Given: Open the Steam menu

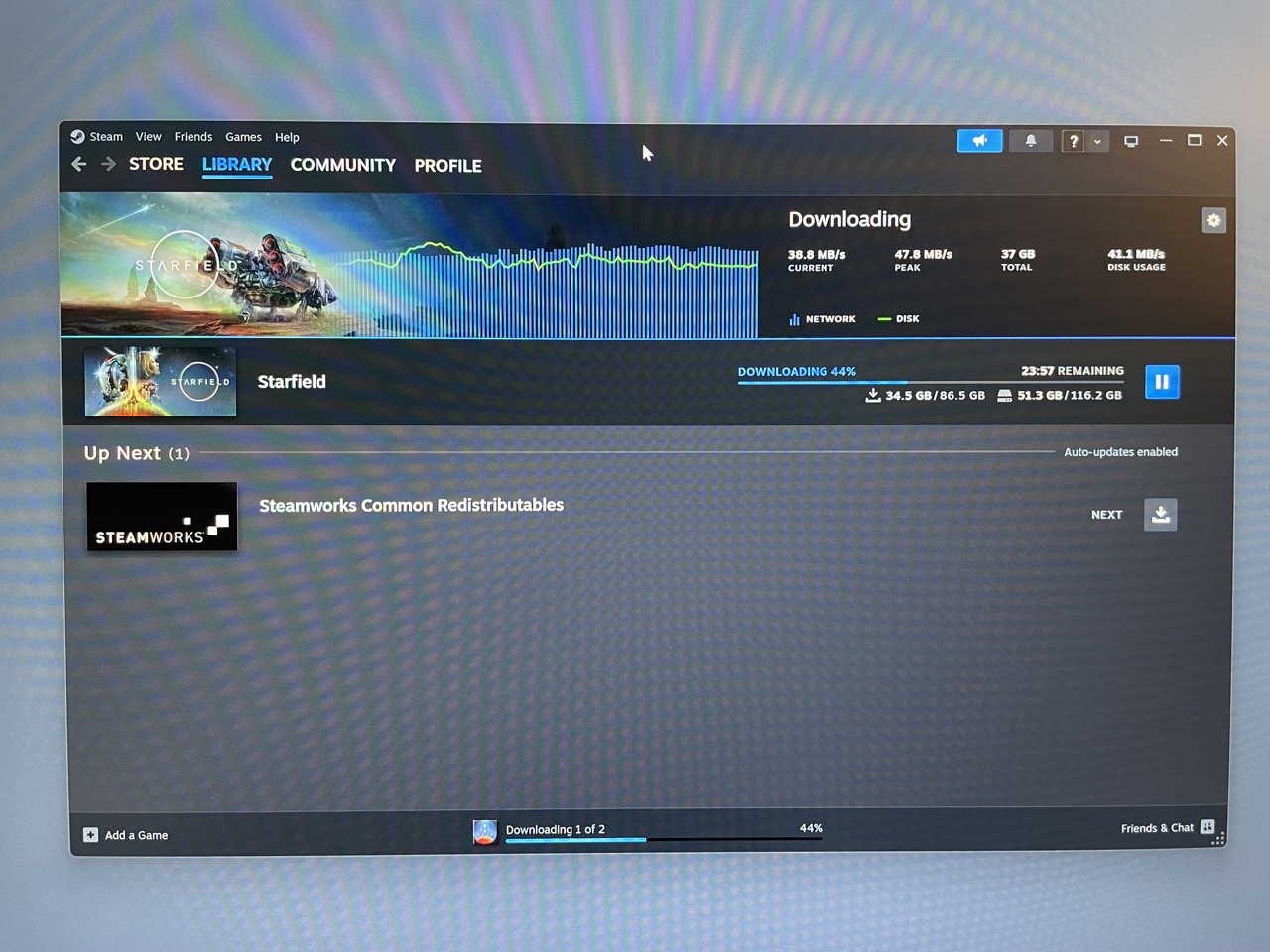Looking at the screenshot, I should [x=106, y=137].
